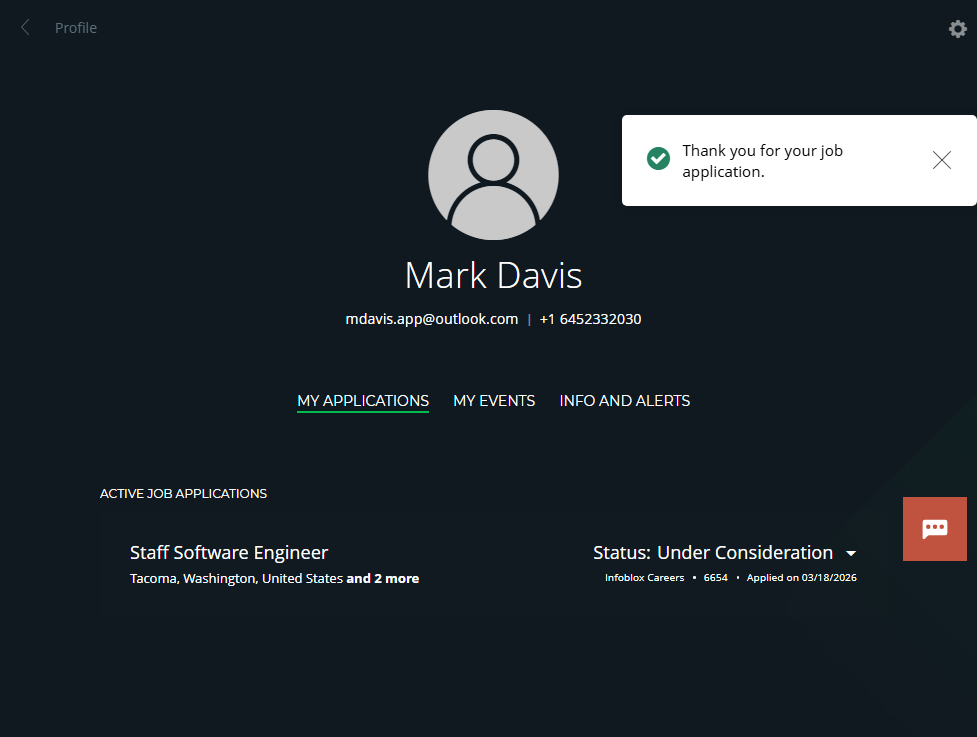Switch to the My Events tab
The height and width of the screenshot is (737, 977).
point(494,401)
